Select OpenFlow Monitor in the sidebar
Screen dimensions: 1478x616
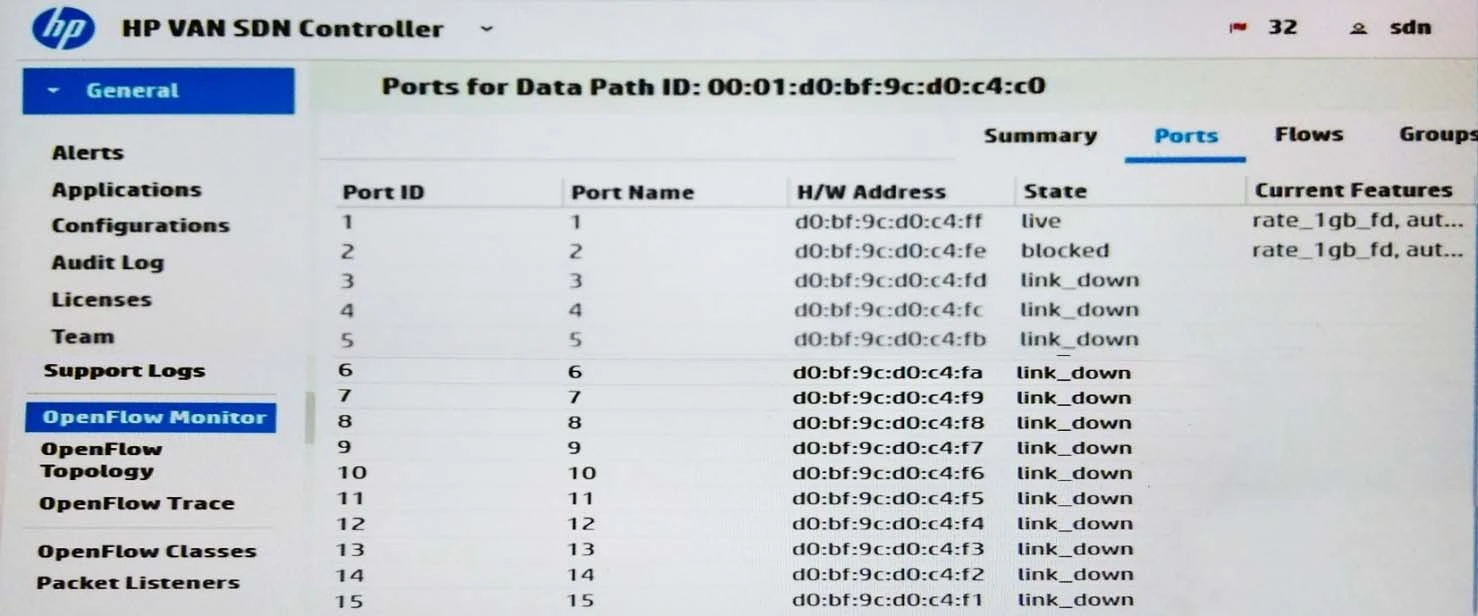coord(153,418)
